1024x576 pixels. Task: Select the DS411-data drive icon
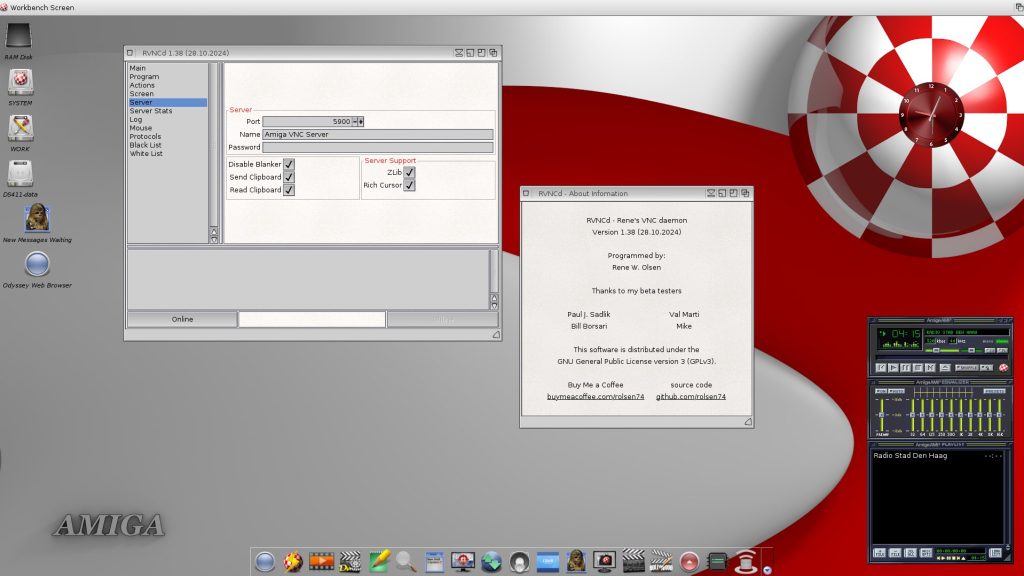pos(20,174)
